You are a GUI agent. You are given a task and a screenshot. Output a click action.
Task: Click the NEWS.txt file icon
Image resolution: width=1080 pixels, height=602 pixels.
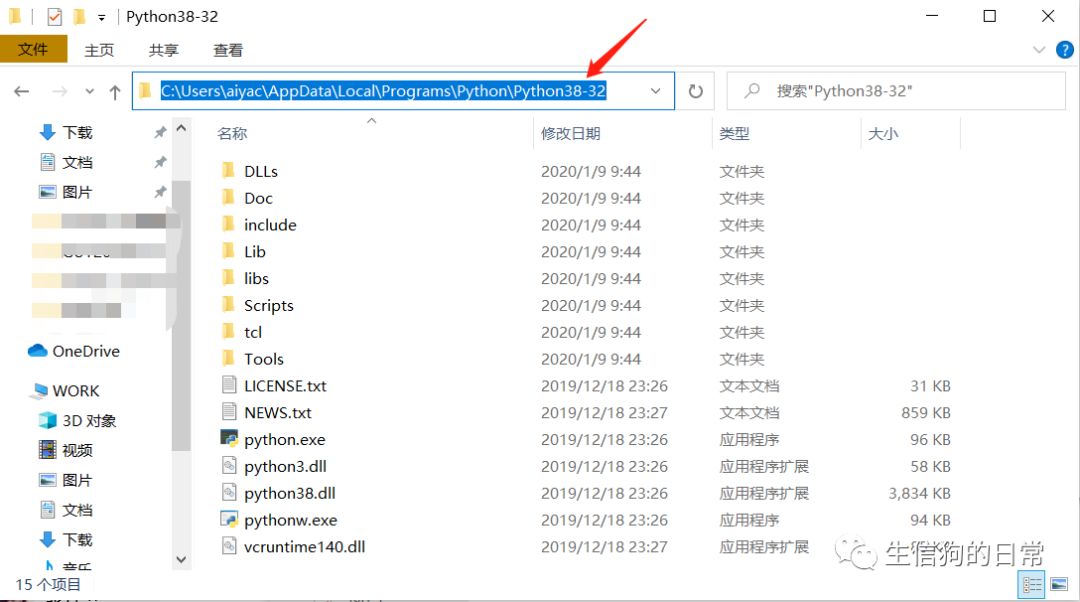(x=229, y=411)
